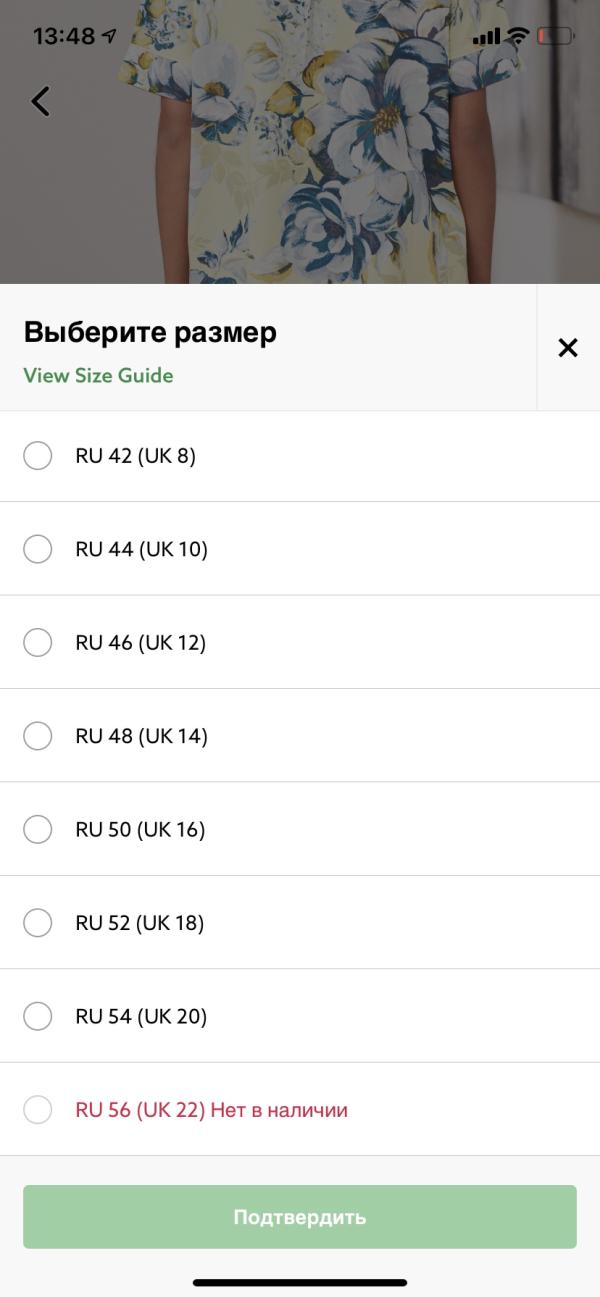Tap the Wi-Fi status icon

click(517, 36)
